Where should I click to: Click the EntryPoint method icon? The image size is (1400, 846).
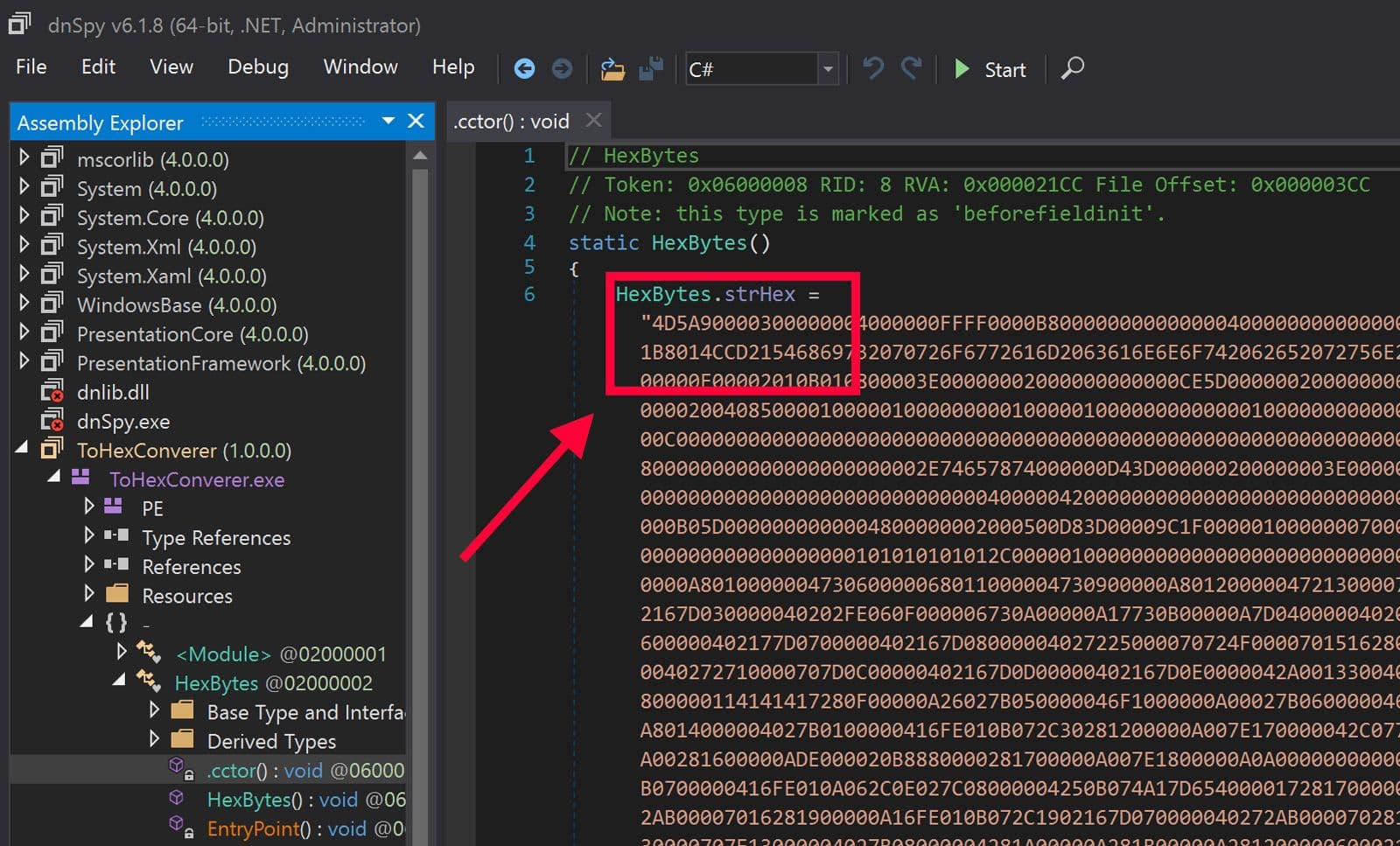click(180, 827)
